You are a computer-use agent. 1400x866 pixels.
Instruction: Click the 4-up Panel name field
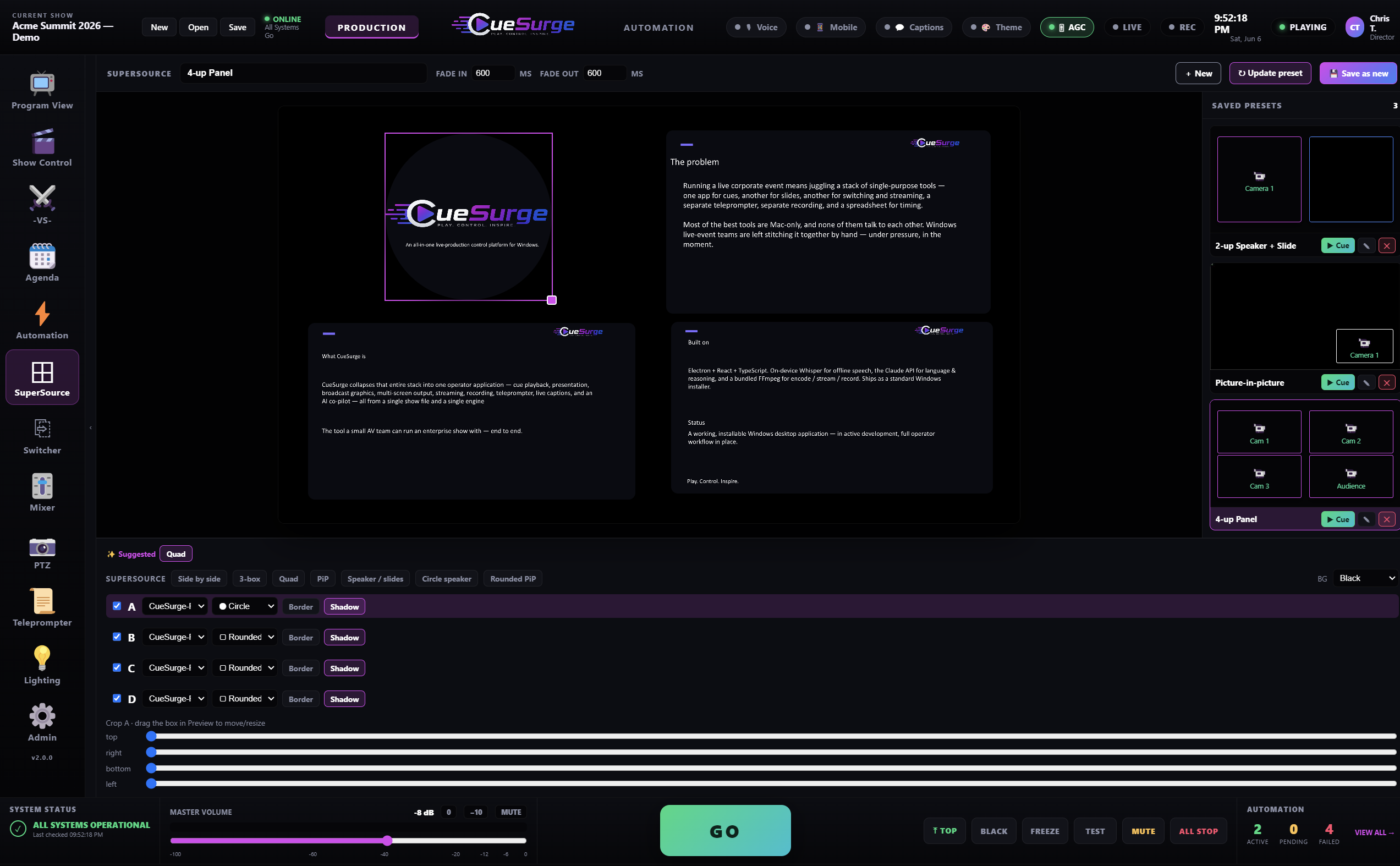click(304, 73)
